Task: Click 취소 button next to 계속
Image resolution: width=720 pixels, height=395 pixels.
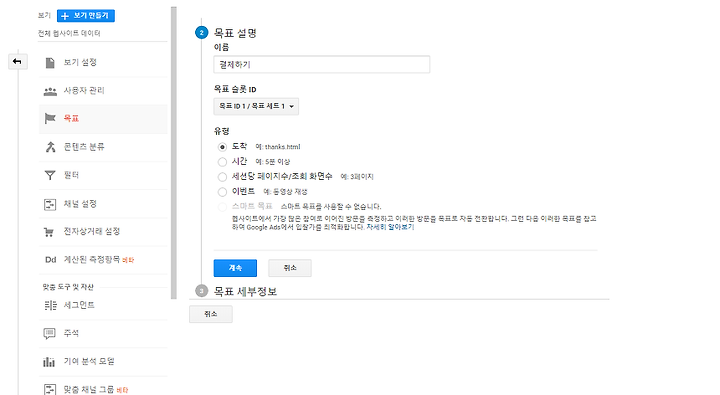Action: point(290,268)
